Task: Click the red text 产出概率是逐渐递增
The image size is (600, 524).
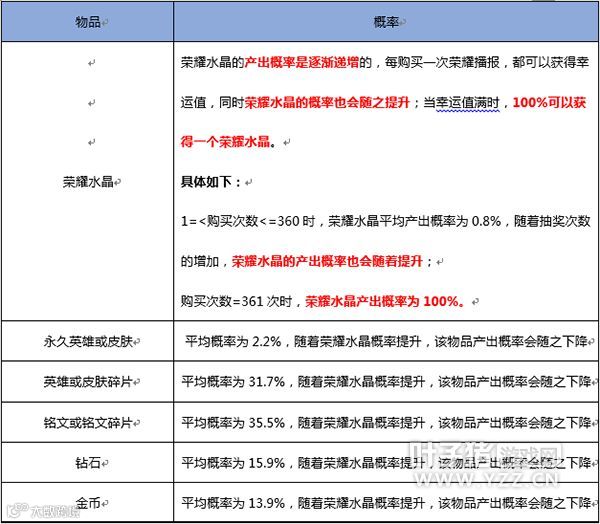Action: [x=302, y=62]
